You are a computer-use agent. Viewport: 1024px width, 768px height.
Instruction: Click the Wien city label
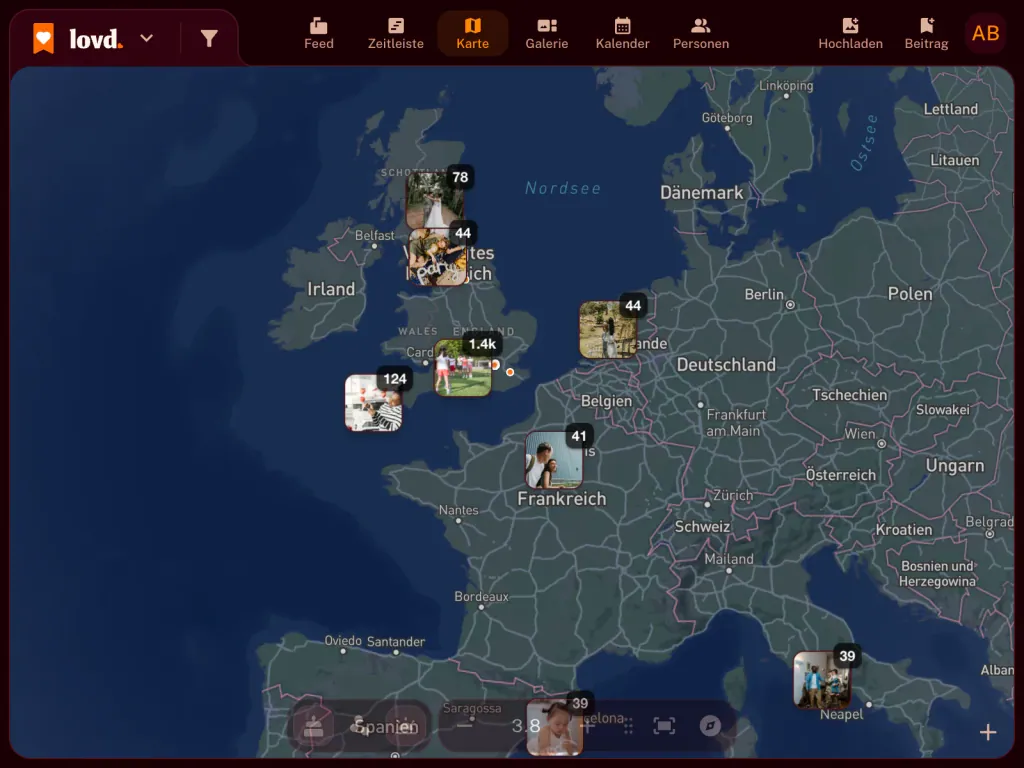pyautogui.click(x=859, y=434)
